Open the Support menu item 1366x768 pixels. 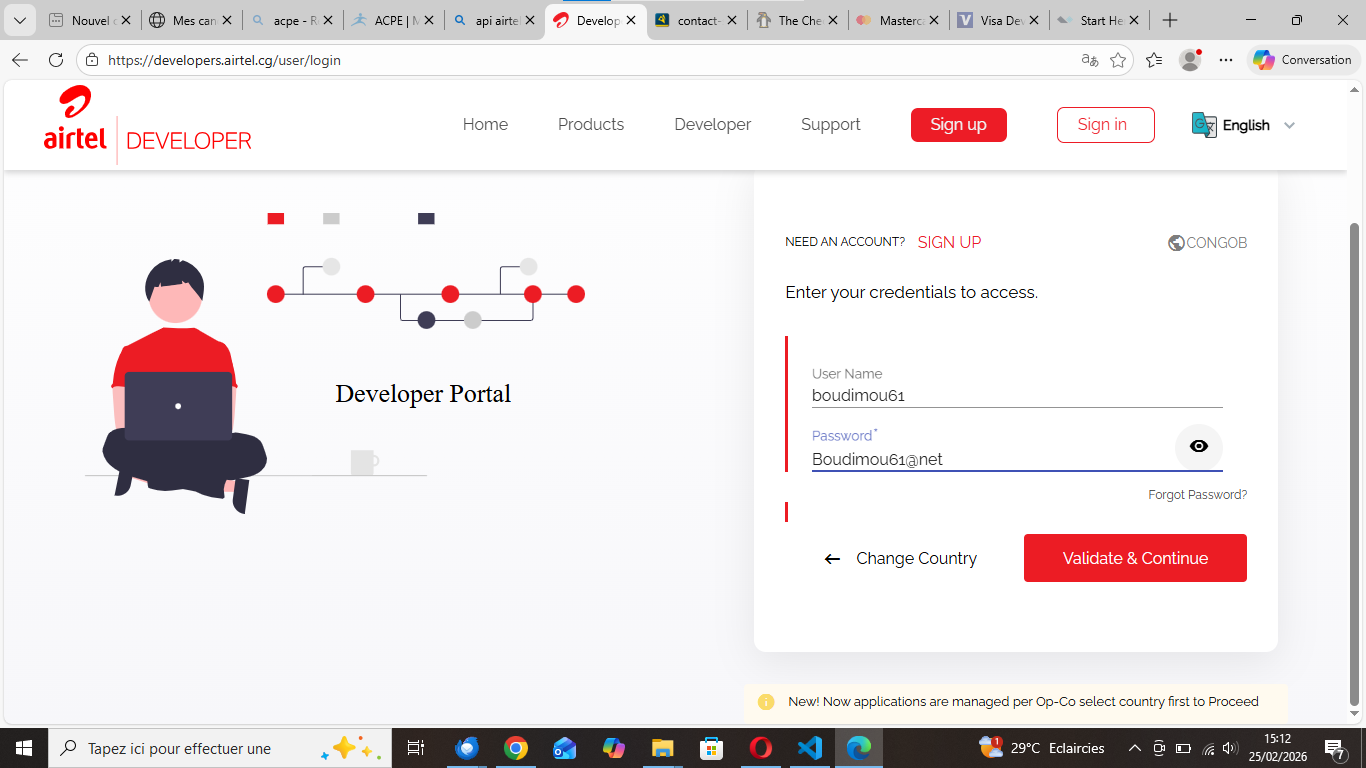[x=831, y=125]
